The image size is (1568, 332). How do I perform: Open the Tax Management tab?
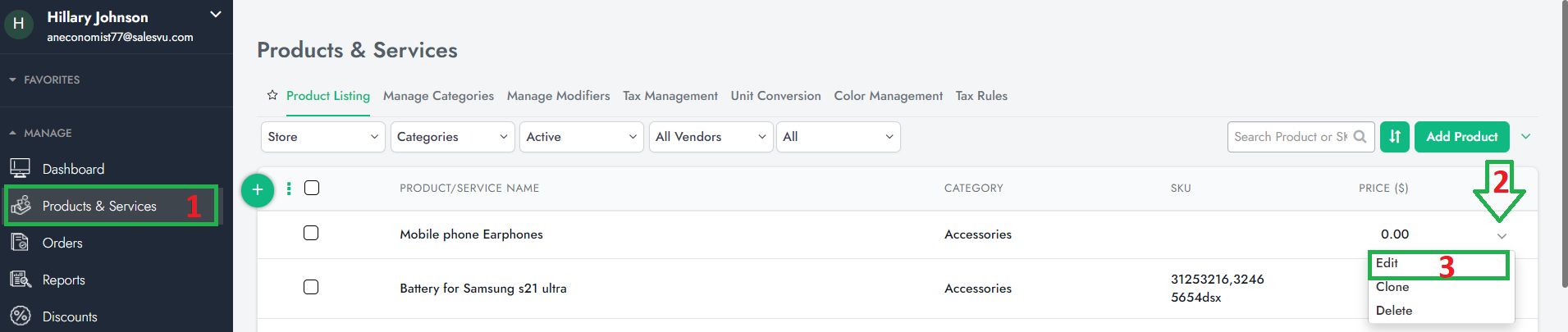click(x=670, y=96)
